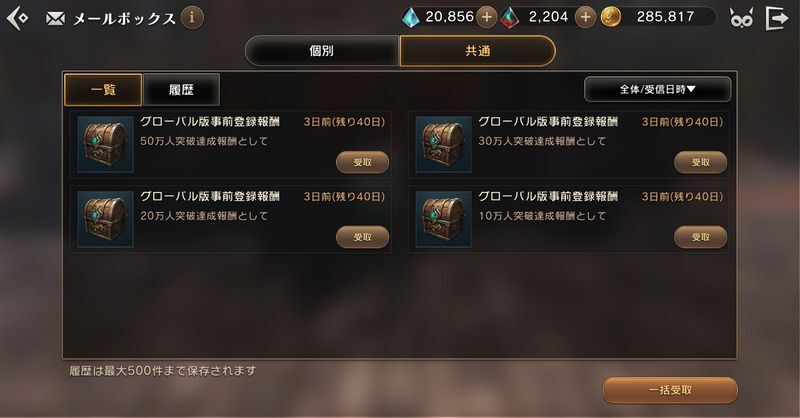Tap the gold coin currency icon
Screen dimensions: 800x418
coord(611,17)
